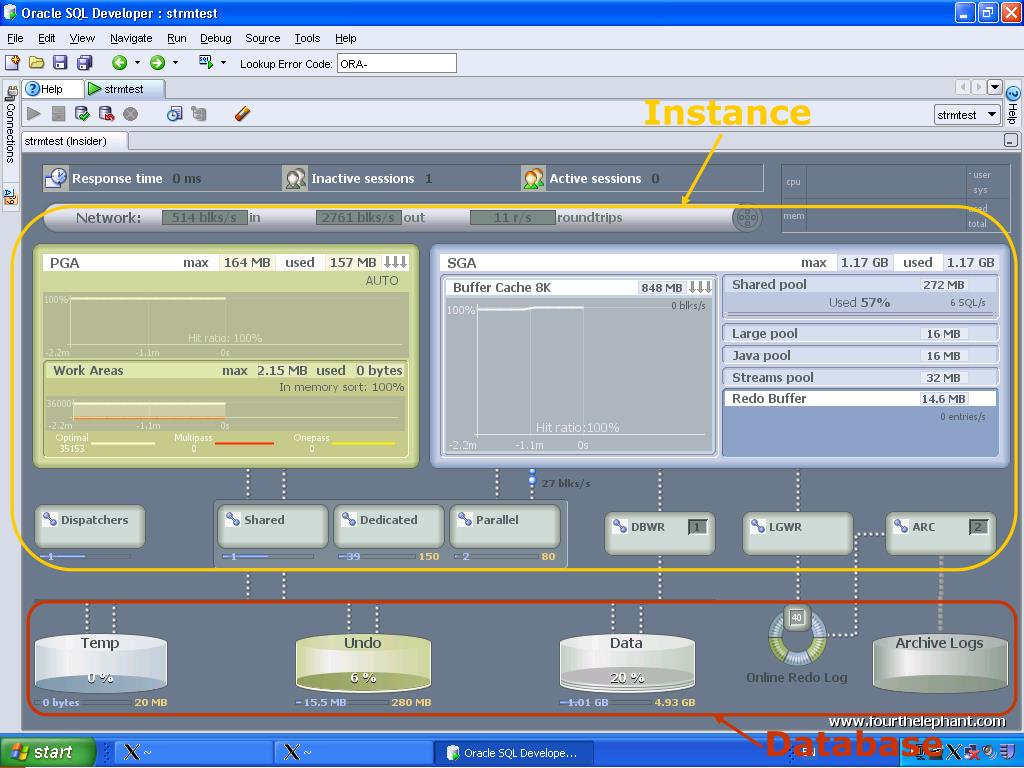Open the SQL Worksheet icon dropdown arrow

click(223, 63)
